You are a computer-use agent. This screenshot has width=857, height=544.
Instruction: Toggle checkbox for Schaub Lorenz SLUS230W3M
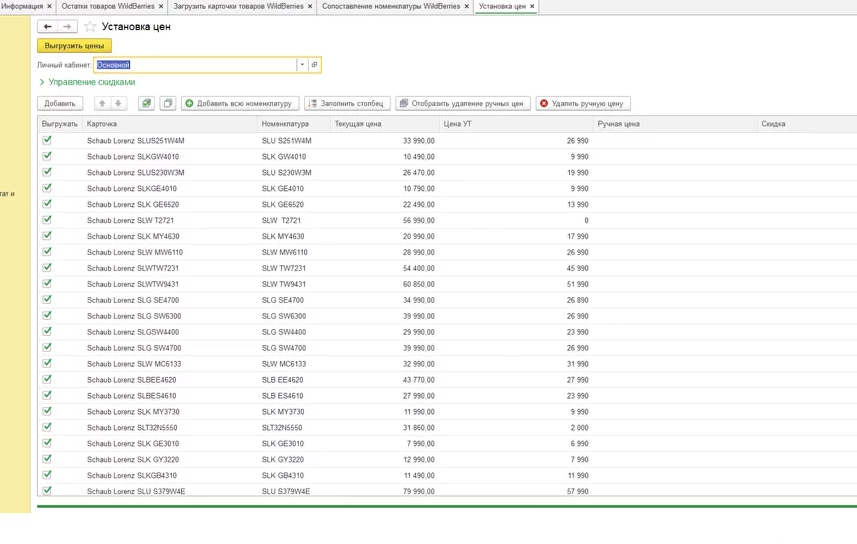[47, 172]
